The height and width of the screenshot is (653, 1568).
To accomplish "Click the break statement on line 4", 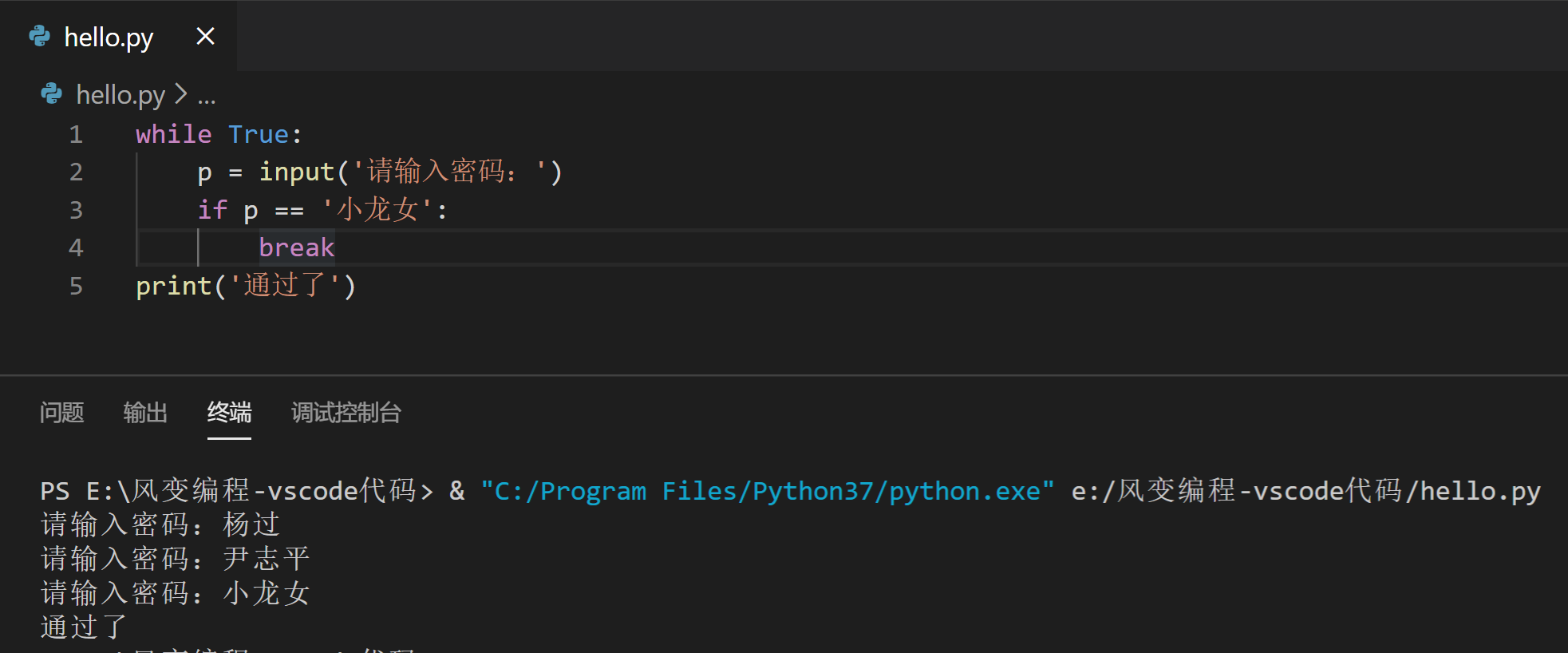I will click(296, 247).
